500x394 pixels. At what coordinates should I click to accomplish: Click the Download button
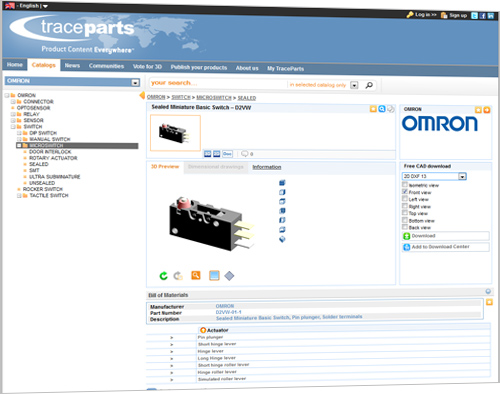(x=446, y=236)
